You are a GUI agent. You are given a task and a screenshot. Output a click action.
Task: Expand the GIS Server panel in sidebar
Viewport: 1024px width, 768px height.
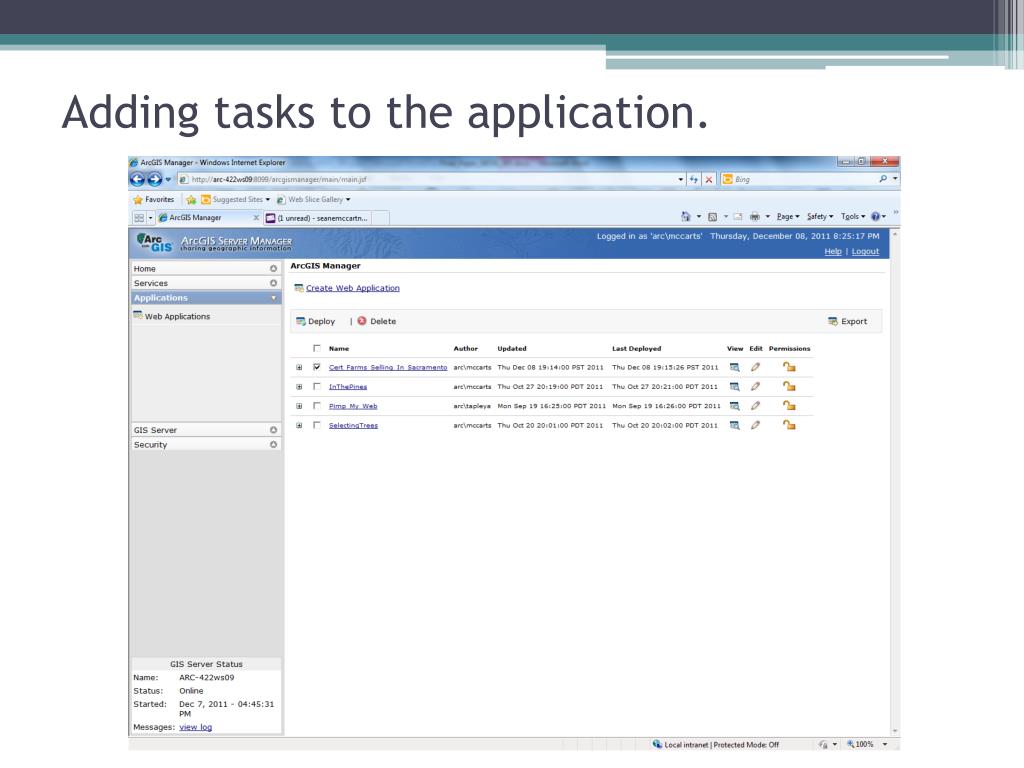tap(274, 430)
